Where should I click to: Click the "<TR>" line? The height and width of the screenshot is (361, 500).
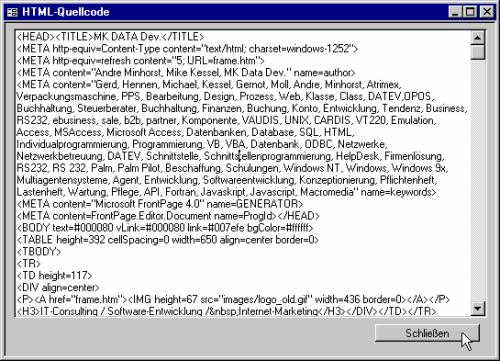[x=29, y=264]
